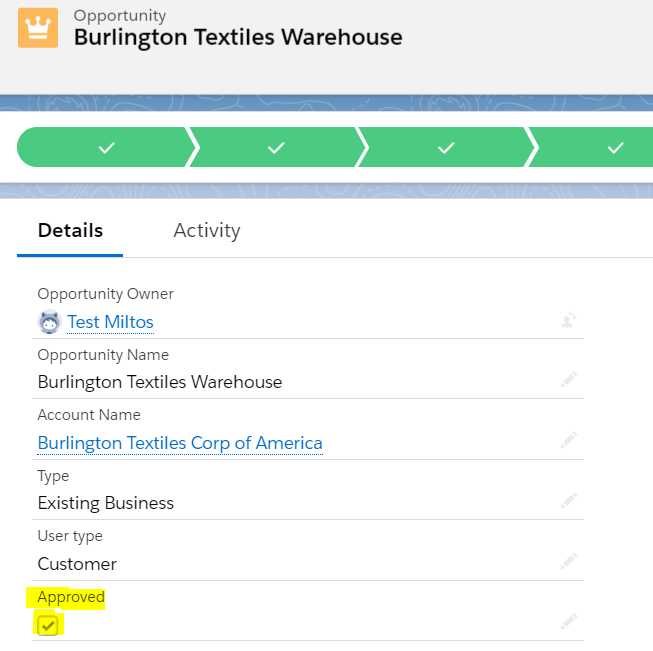Click Account Name edit pencil
Viewport: 653px width, 651px height.
[568, 441]
